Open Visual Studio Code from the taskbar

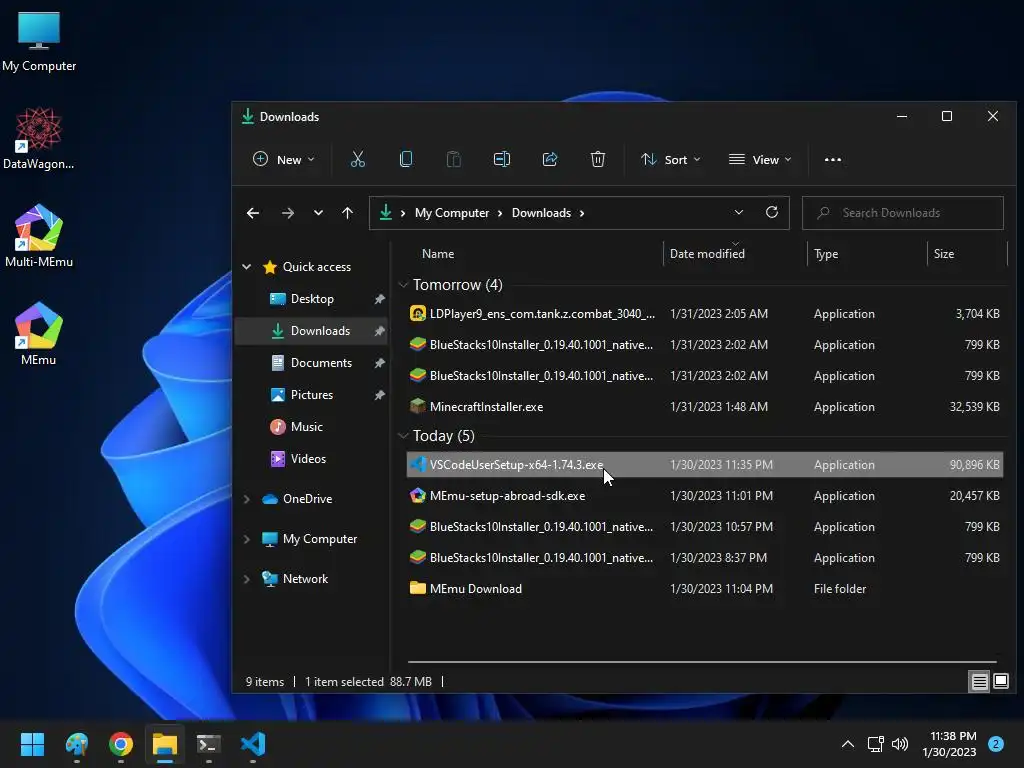tap(253, 744)
